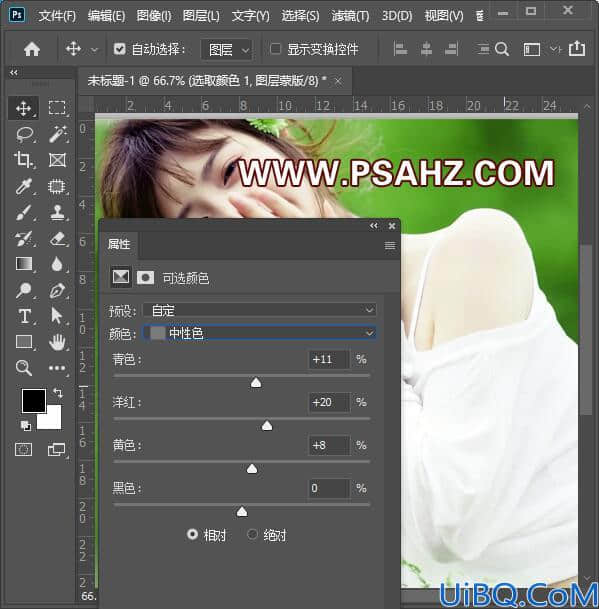Select the Rectangular Marquee tool
The height and width of the screenshot is (609, 599).
coord(57,108)
